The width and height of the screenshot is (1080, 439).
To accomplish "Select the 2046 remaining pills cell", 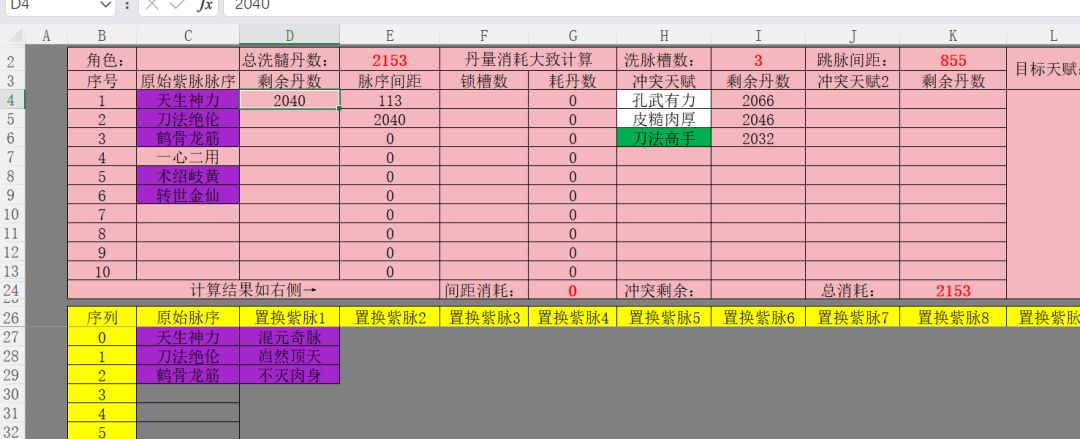I will coord(758,119).
